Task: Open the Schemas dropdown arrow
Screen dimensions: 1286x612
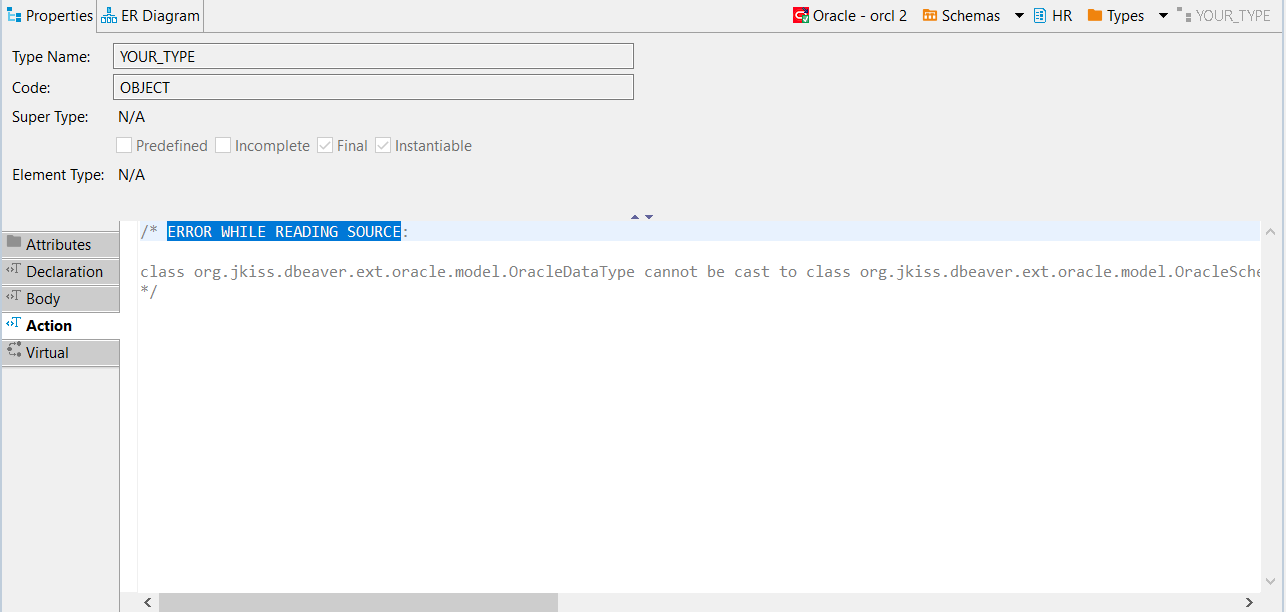Action: click(1019, 15)
